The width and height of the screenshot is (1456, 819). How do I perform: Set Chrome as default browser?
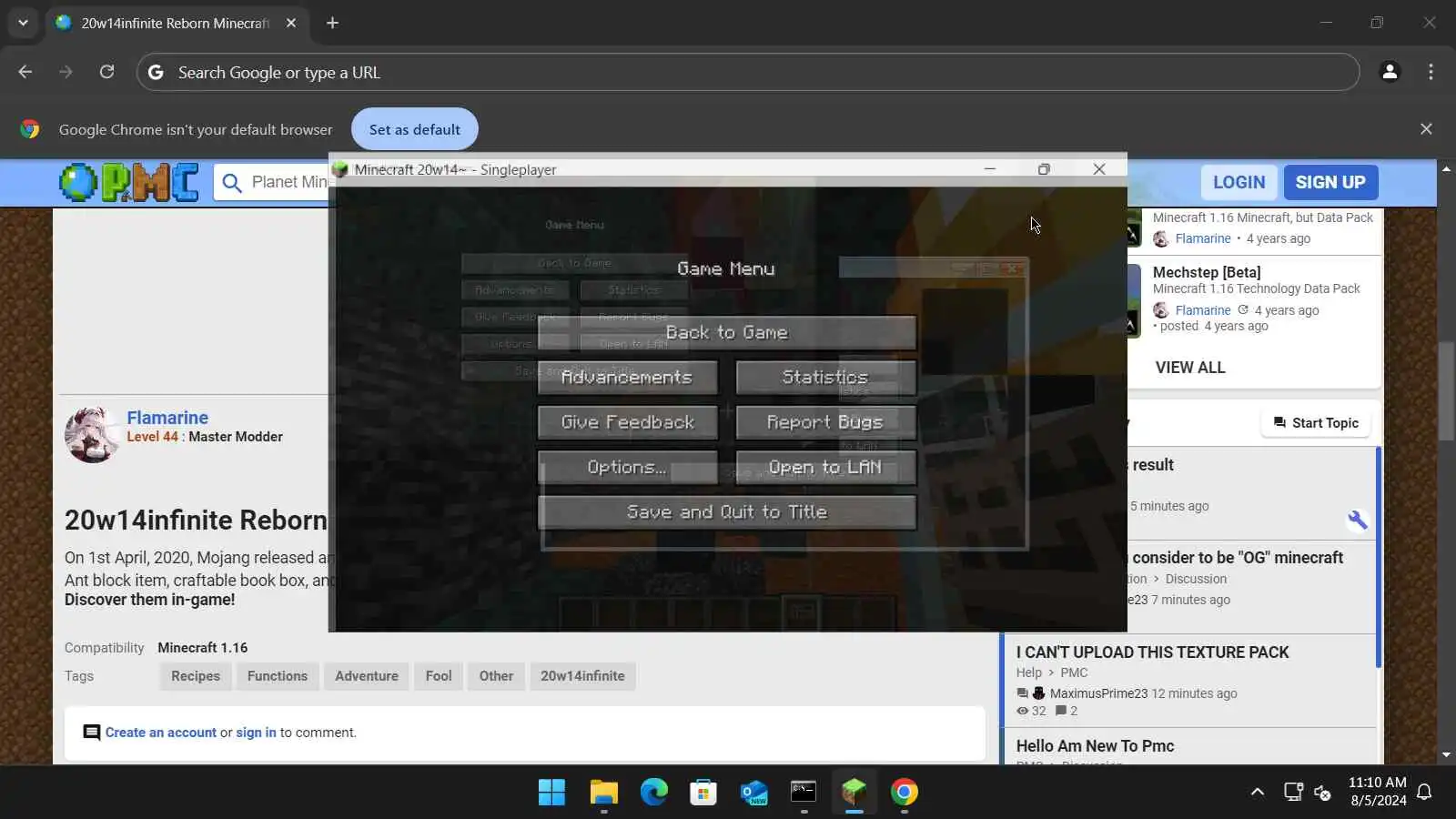coord(414,129)
